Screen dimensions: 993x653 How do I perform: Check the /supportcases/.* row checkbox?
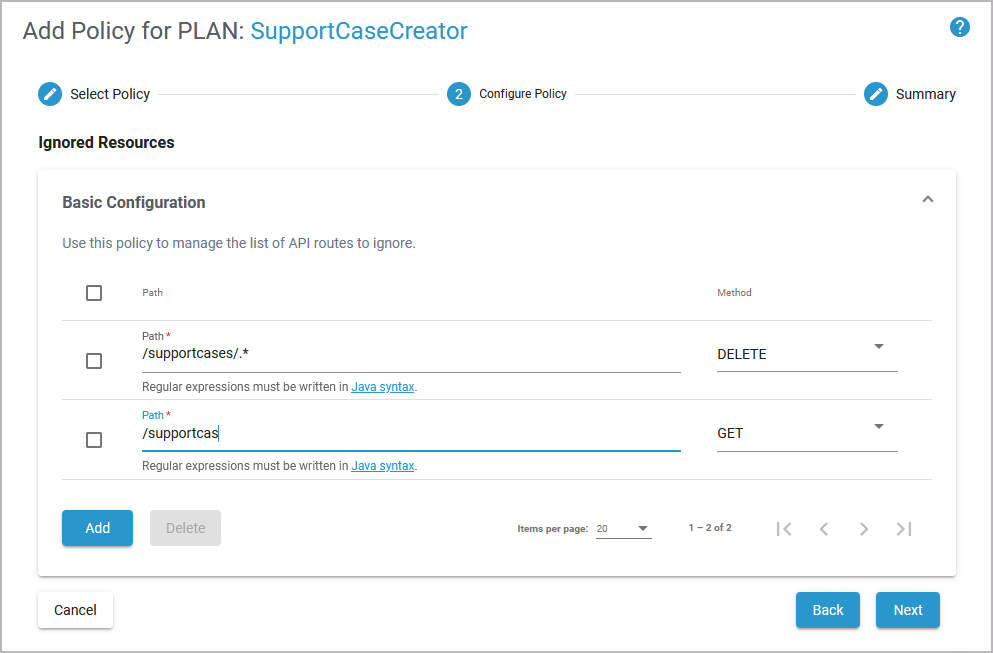(x=94, y=361)
